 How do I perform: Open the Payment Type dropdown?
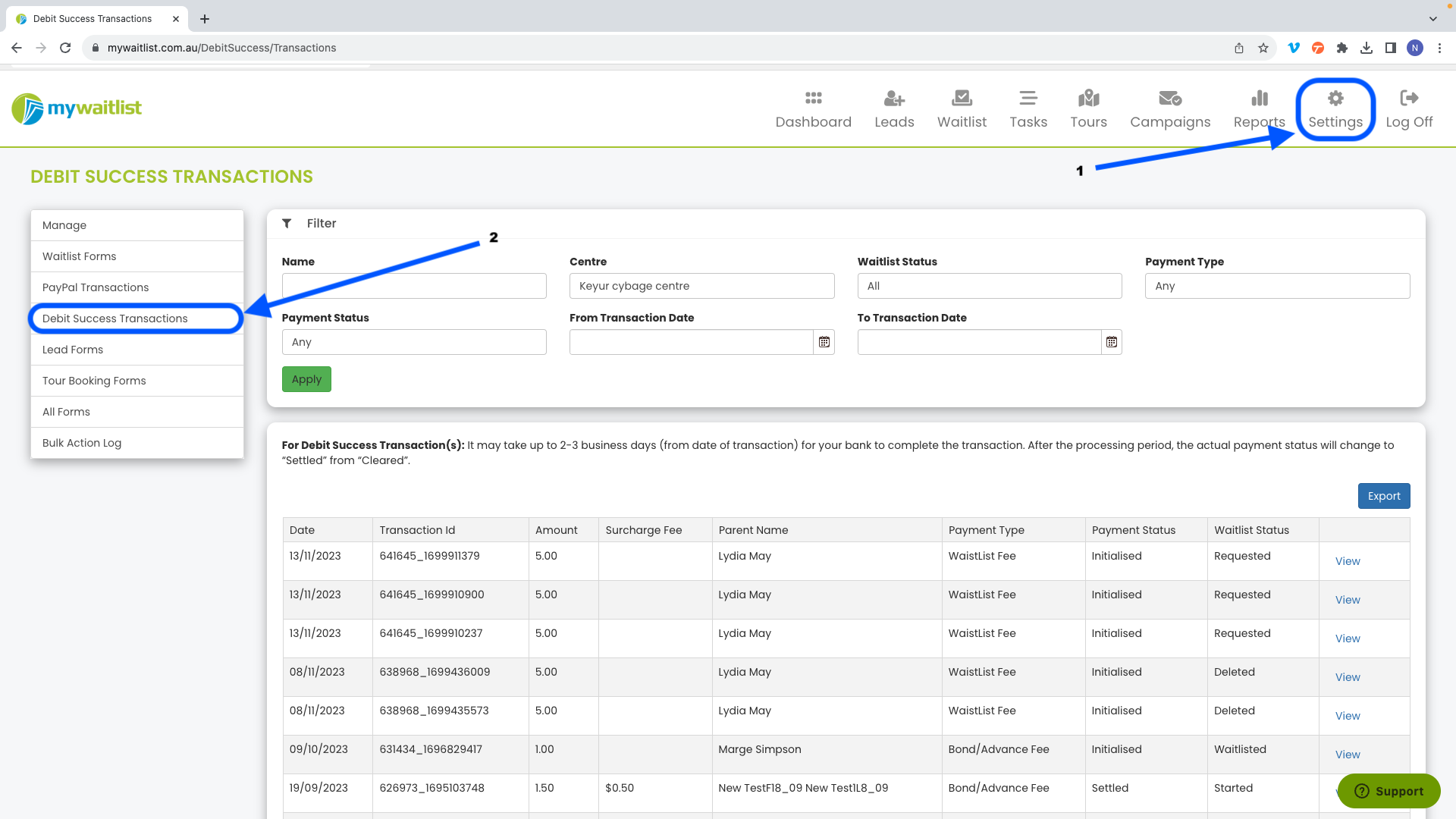click(1277, 286)
